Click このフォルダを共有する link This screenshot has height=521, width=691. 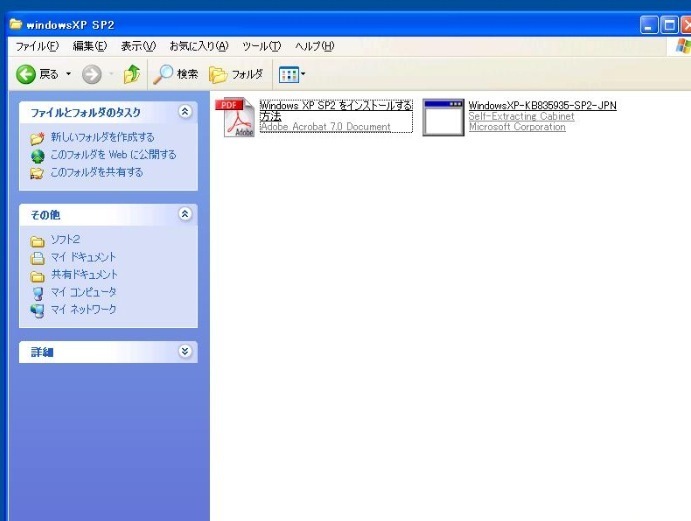(96, 172)
